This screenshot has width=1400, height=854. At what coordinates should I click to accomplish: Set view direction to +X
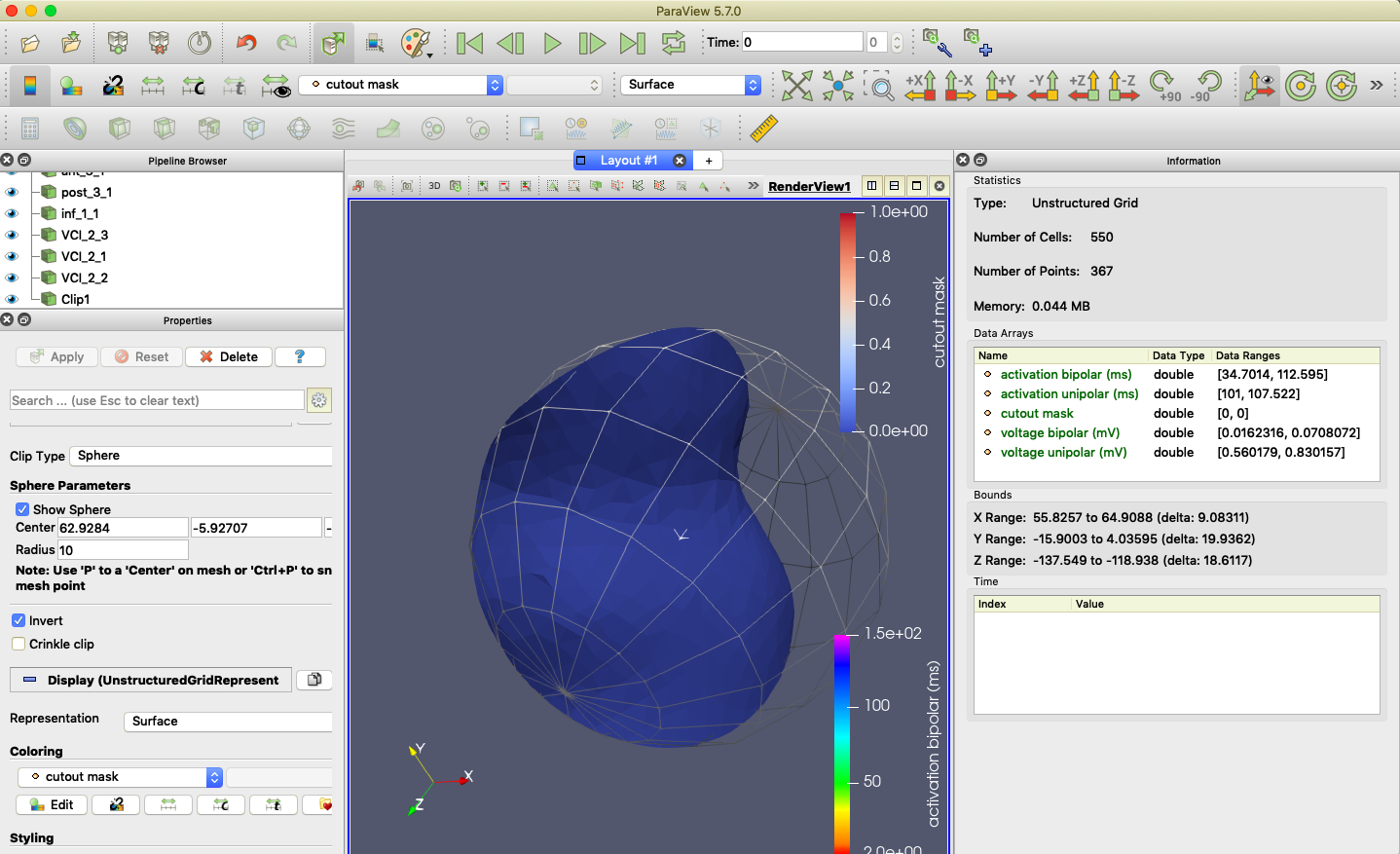pos(920,86)
